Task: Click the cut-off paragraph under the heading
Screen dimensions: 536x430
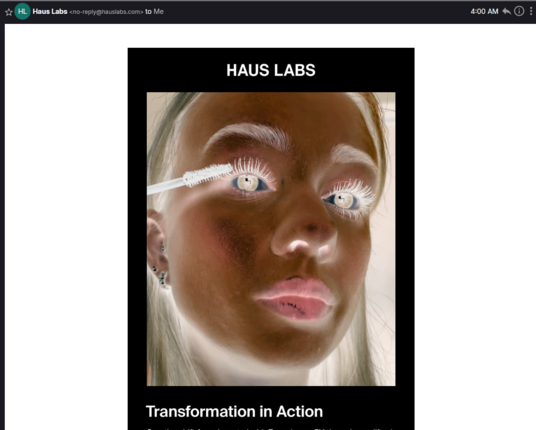Action: pyautogui.click(x=271, y=428)
